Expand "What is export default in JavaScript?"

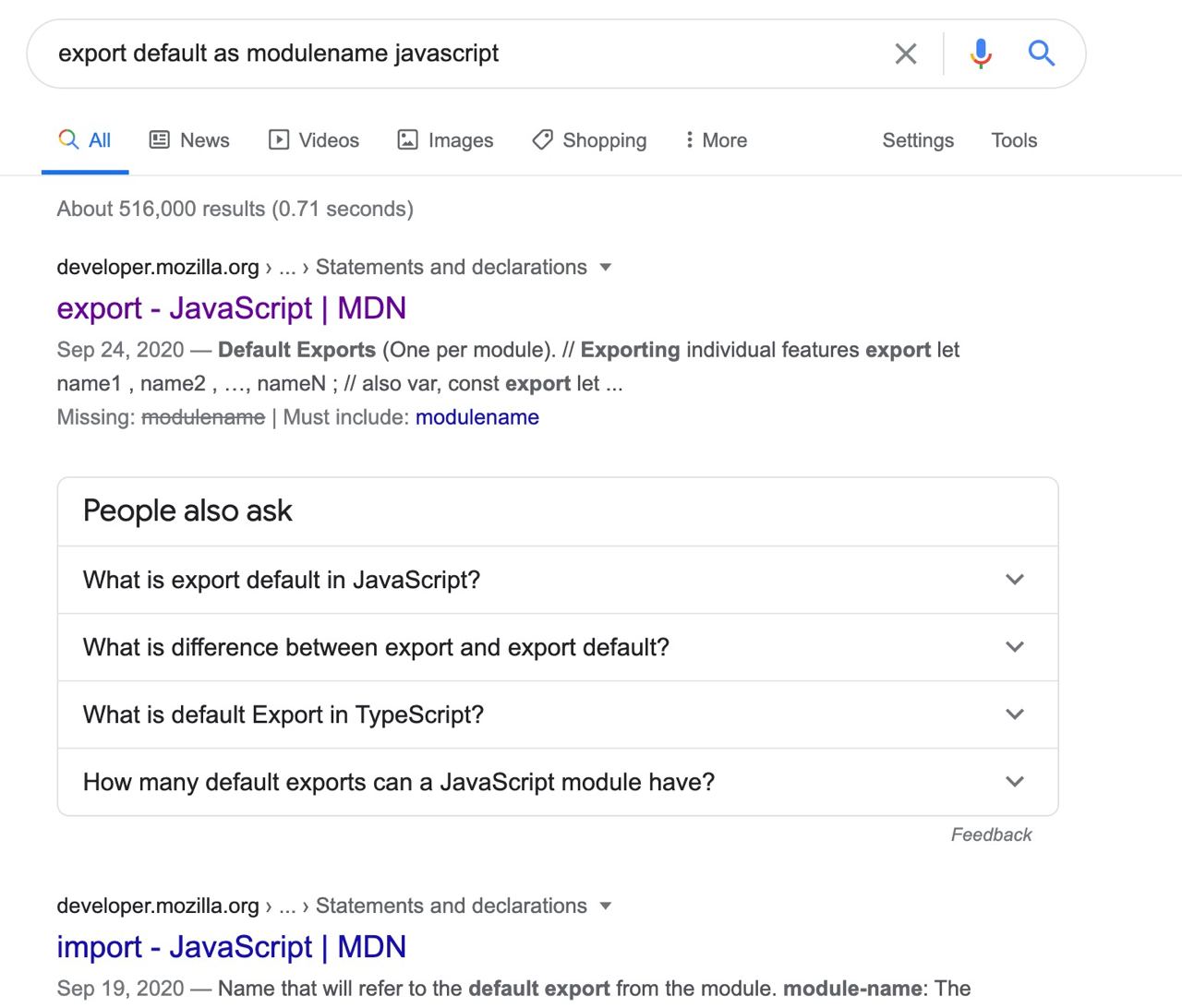(x=1015, y=580)
